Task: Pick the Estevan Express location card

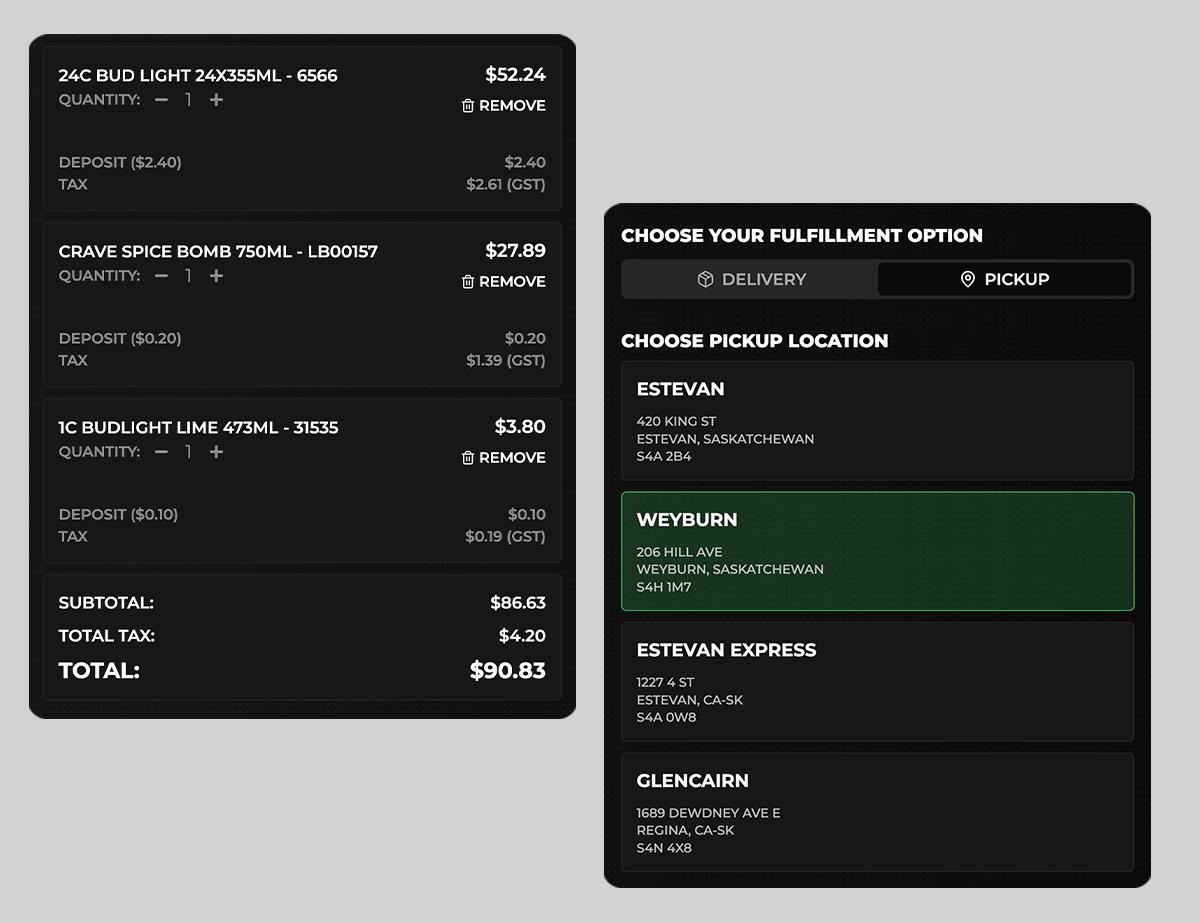Action: coord(878,682)
